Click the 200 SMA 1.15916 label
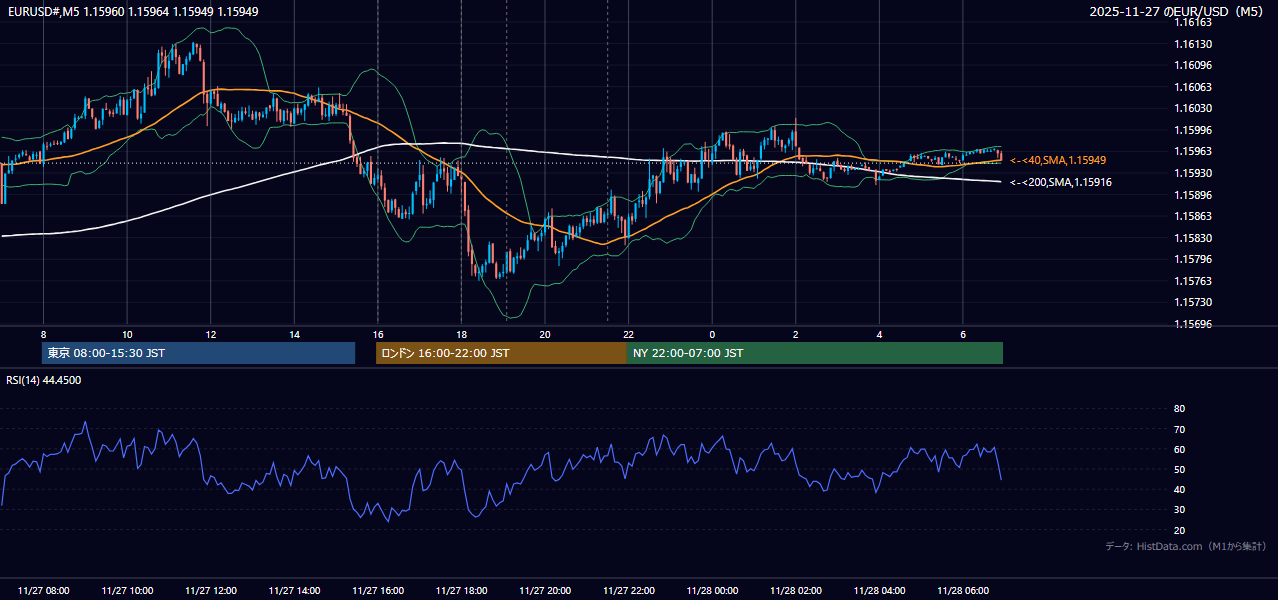Viewport: 1278px width, 600px height. pos(1061,182)
